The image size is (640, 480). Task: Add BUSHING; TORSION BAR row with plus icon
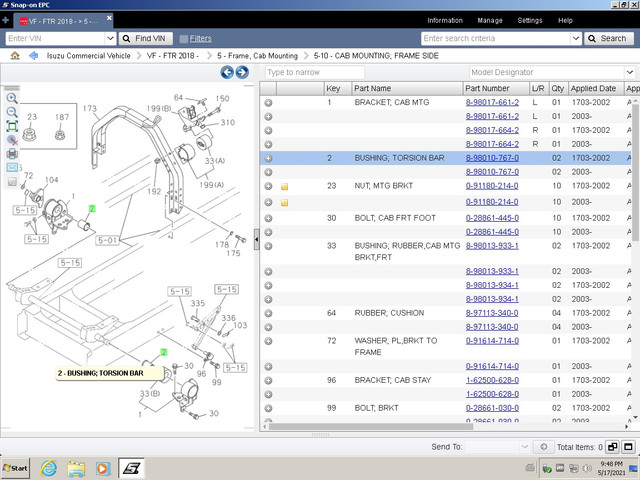coord(268,158)
